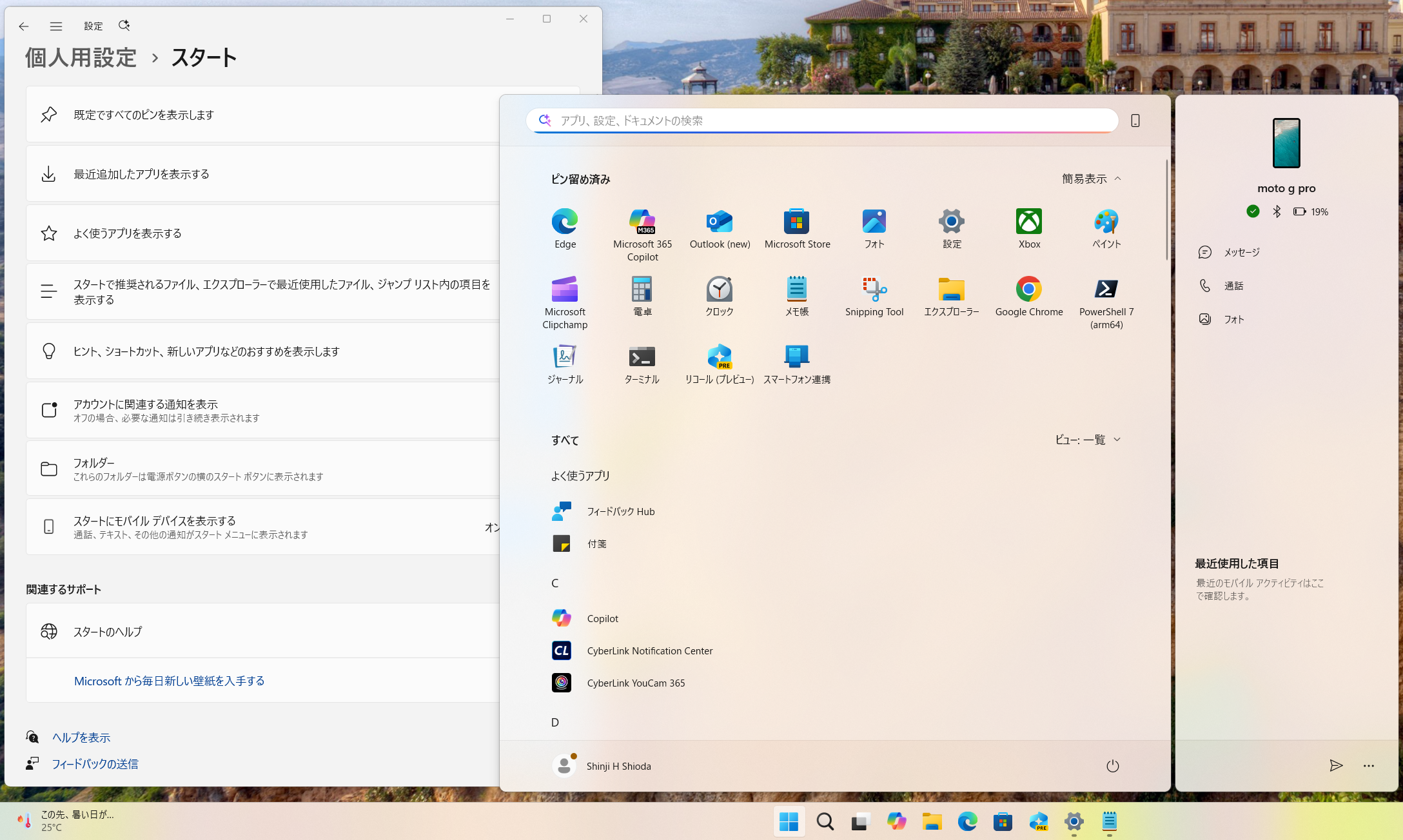Viewport: 1403px width, 840px height.
Task: Open the Snipping Tool pinned app
Action: pos(874,297)
